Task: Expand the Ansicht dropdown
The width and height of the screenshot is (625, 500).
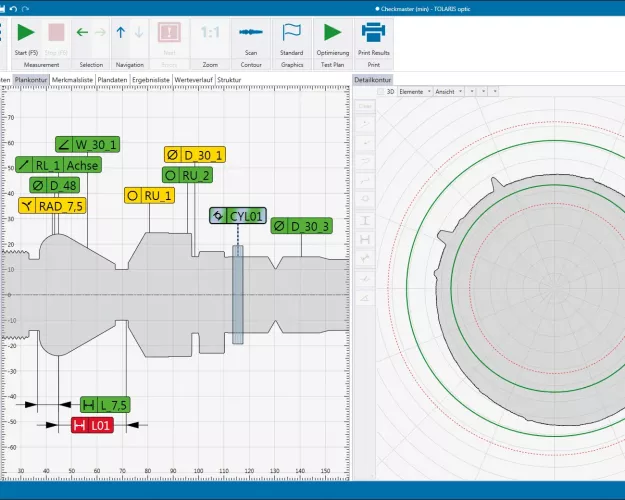Action: 446,91
